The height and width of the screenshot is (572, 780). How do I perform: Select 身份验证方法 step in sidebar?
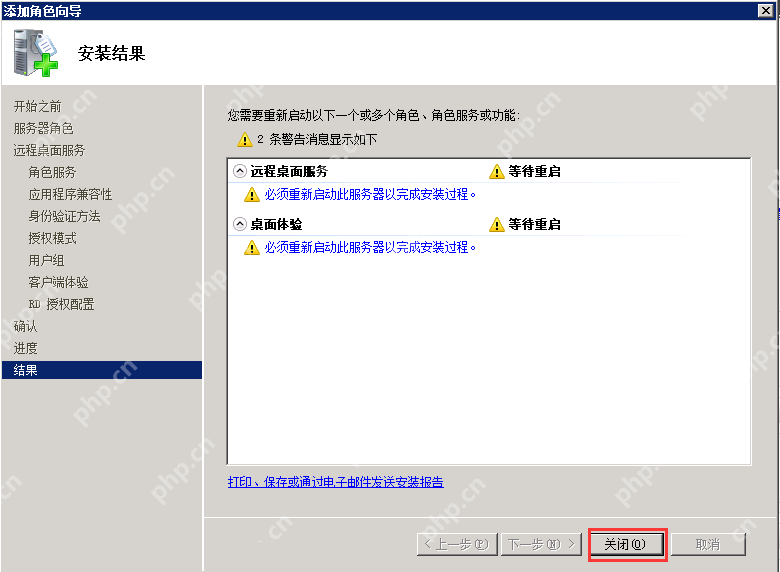point(64,216)
